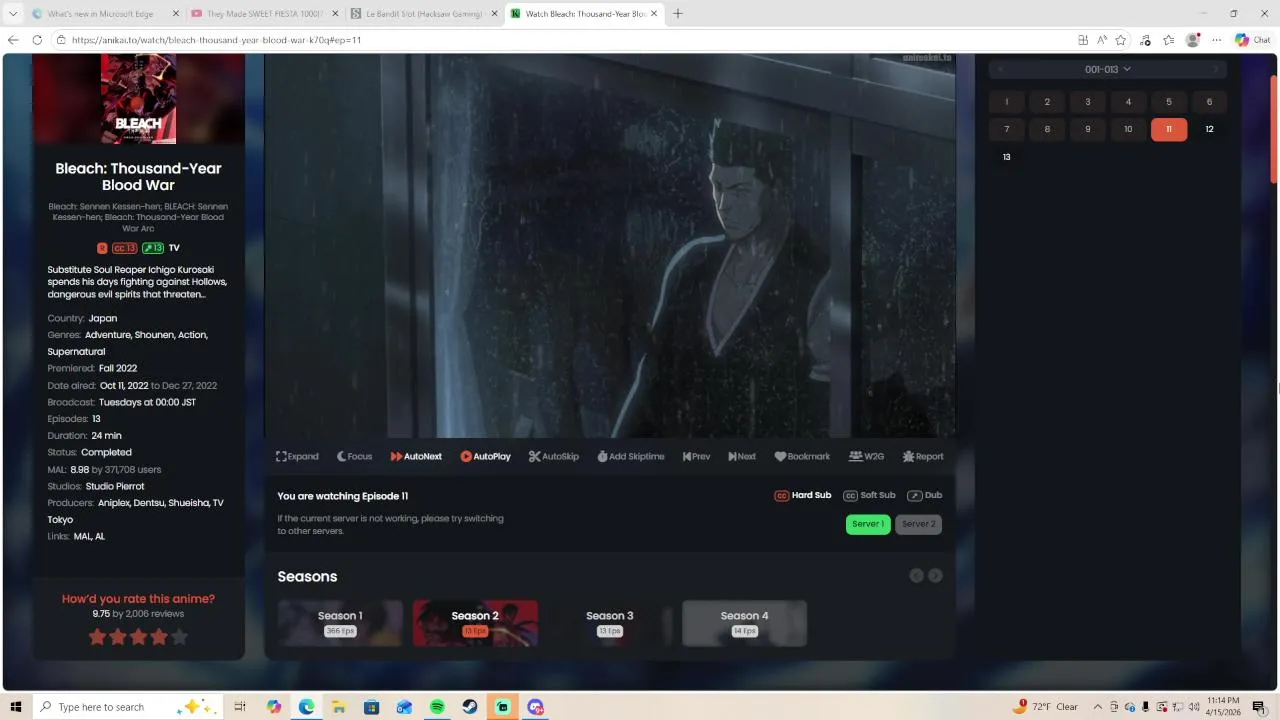
Task: Open the notification center icon
Action: (1259, 707)
